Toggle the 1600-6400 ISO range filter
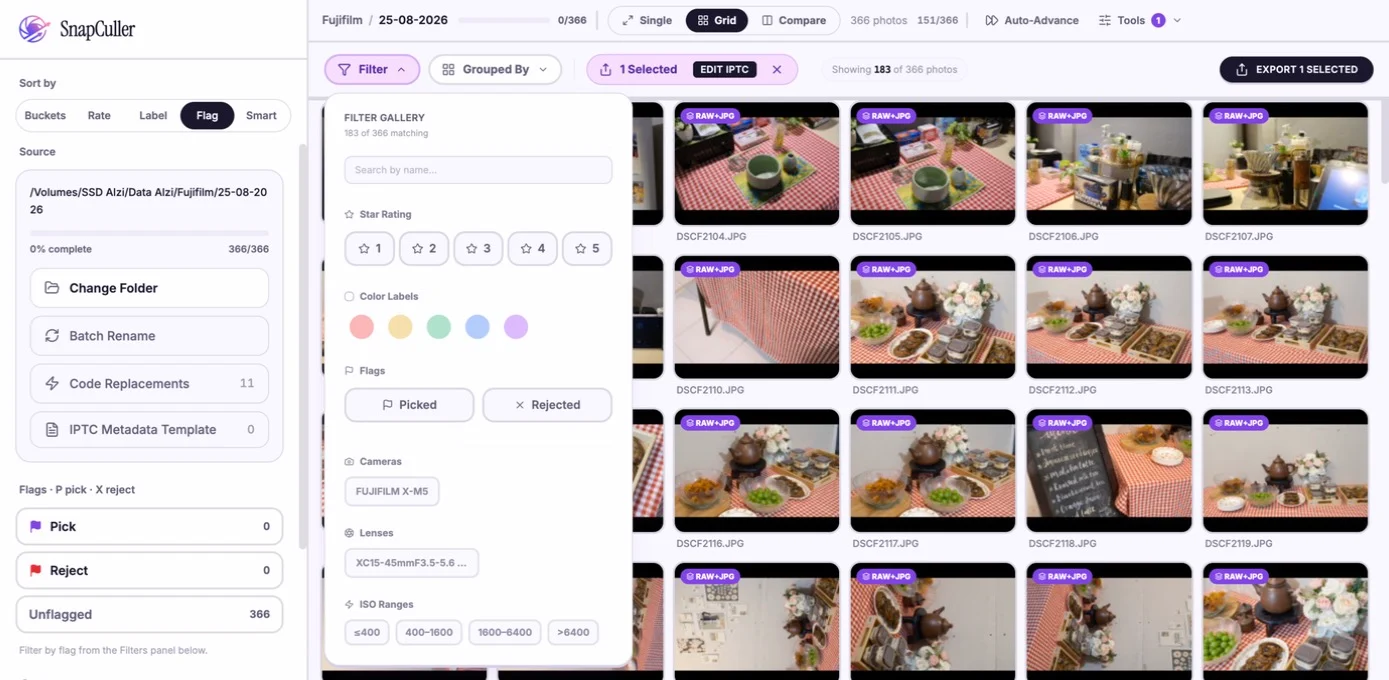1389x680 pixels. click(x=505, y=632)
